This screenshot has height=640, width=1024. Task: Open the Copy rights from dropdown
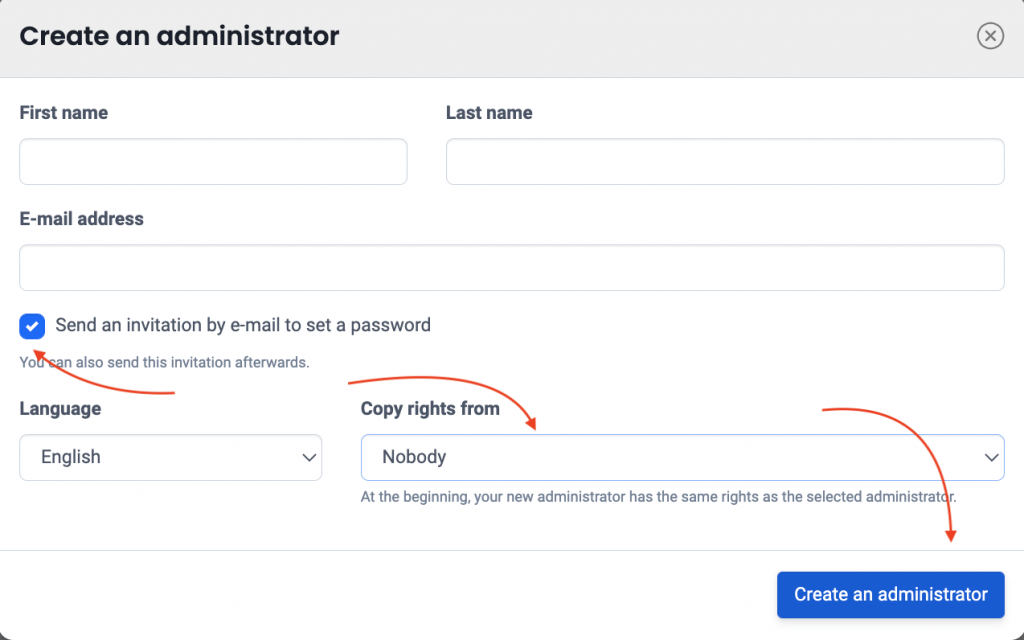click(x=682, y=457)
